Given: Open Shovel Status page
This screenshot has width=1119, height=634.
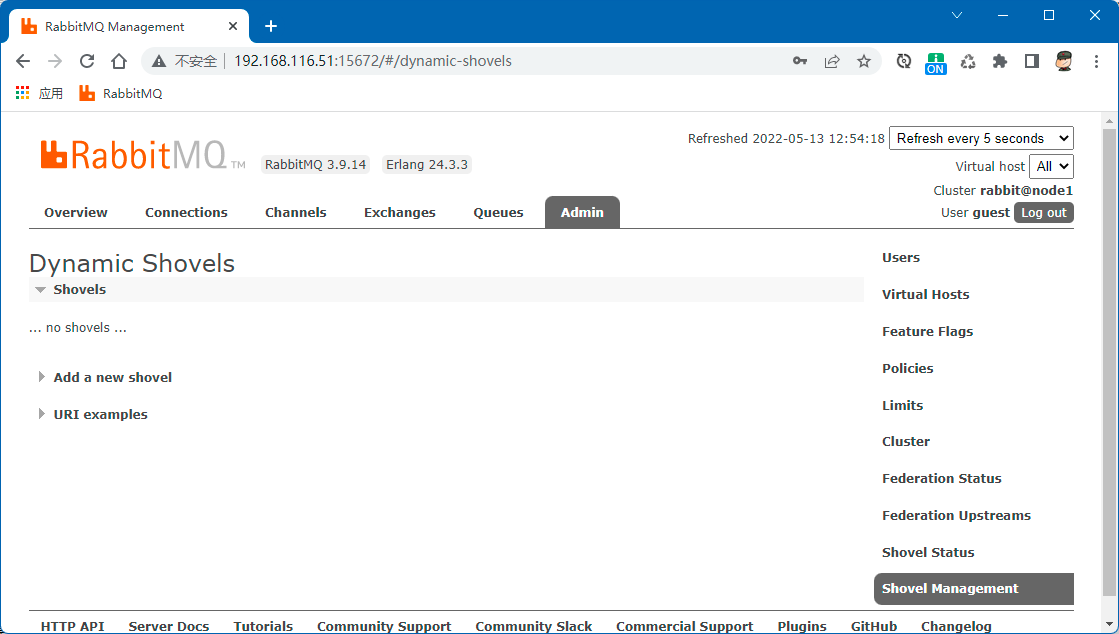Looking at the screenshot, I should [928, 553].
